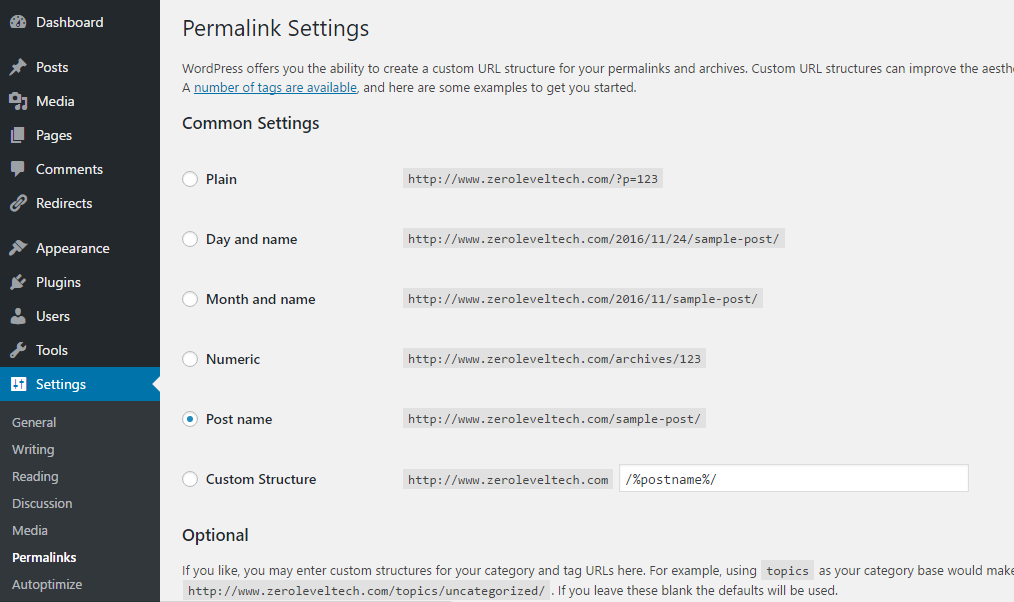The width and height of the screenshot is (1014, 602).
Task: Click the Tools wrench icon
Action: [x=18, y=350]
